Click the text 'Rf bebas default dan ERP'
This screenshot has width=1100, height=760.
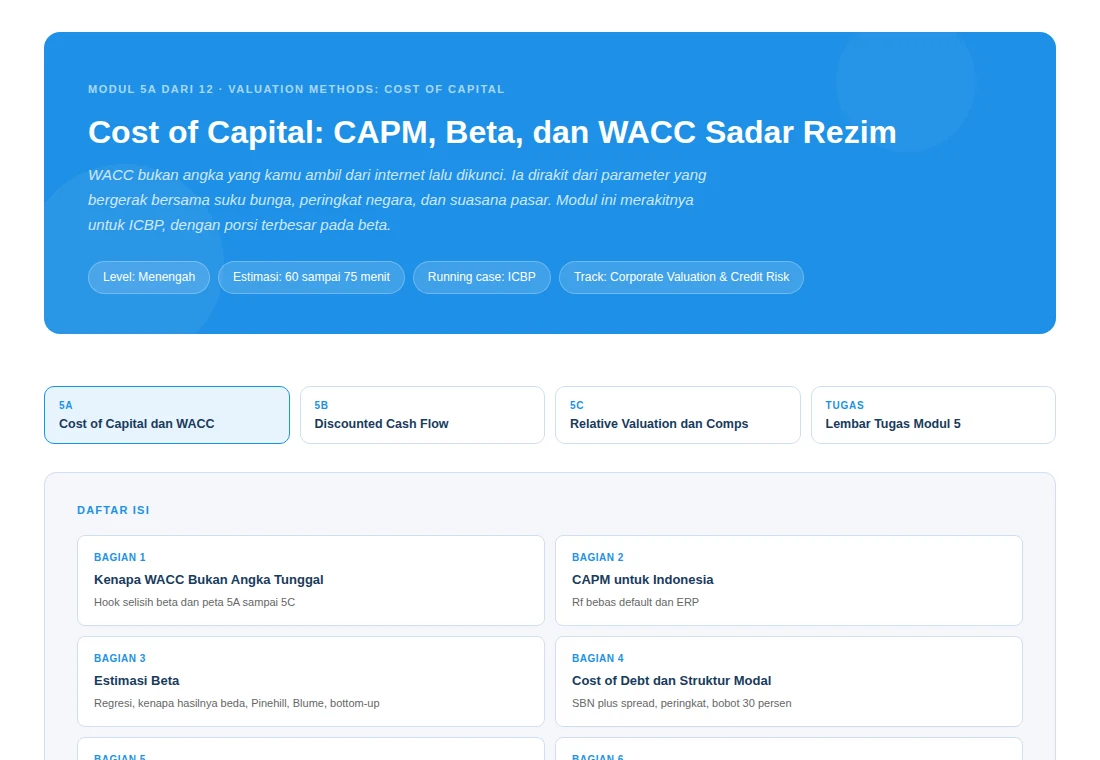[636, 602]
